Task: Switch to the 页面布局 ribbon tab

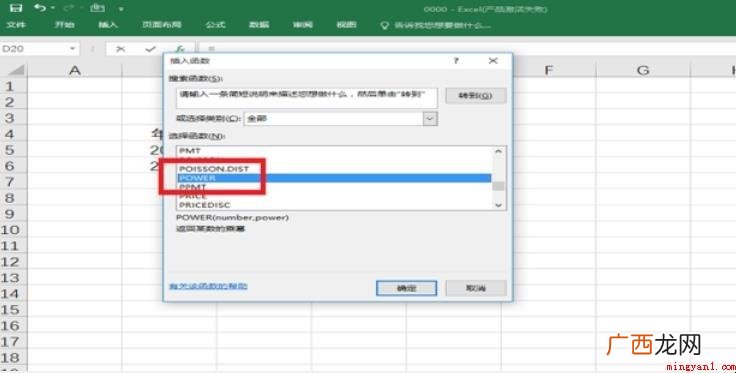Action: click(x=162, y=24)
